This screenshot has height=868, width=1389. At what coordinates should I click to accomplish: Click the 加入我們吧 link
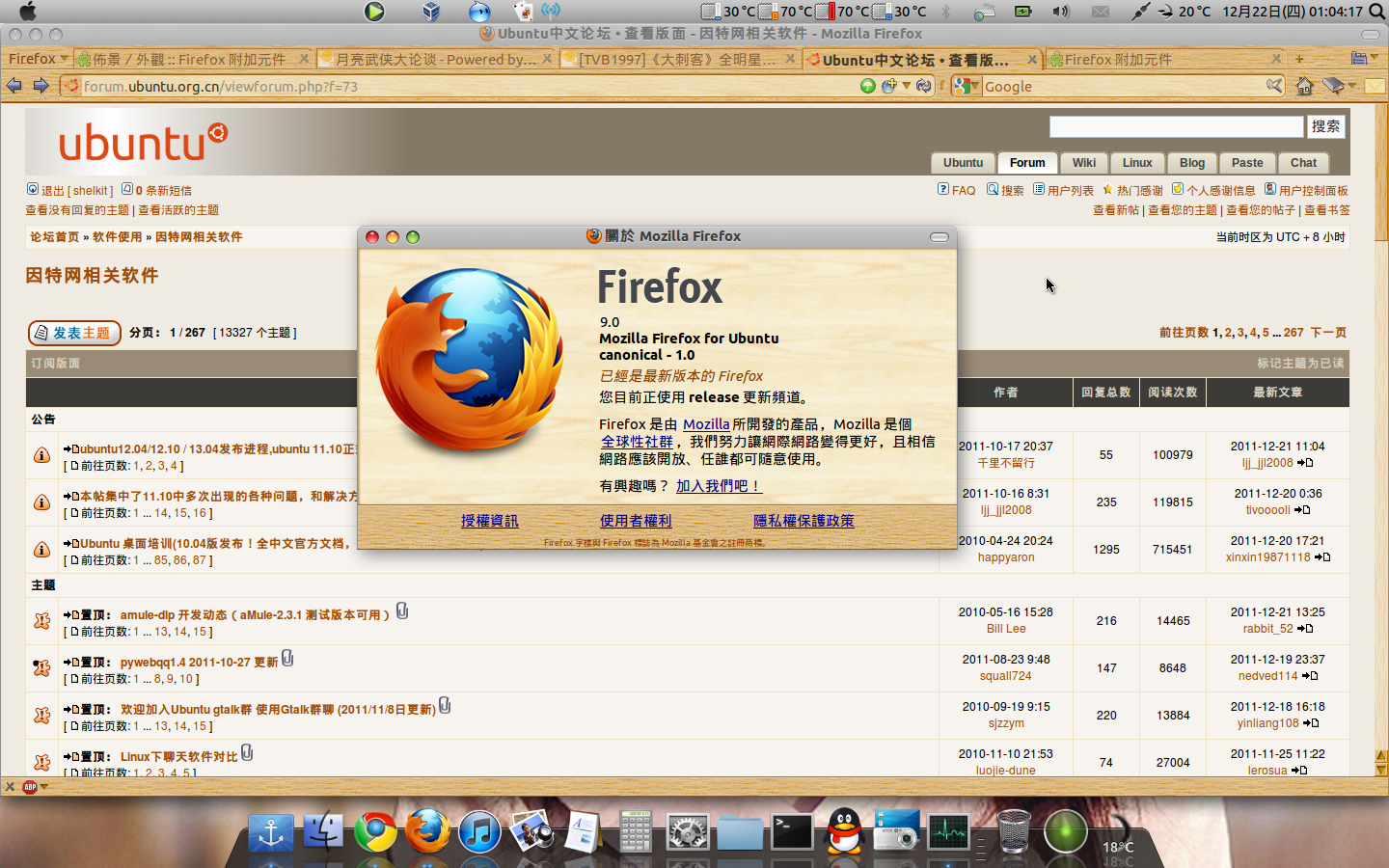click(x=719, y=486)
